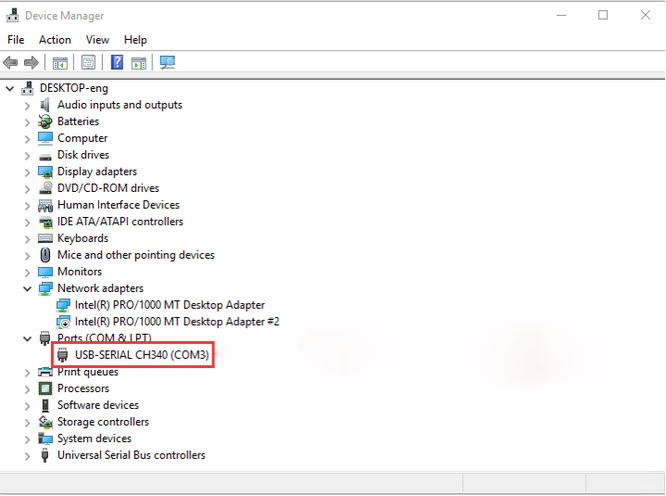Viewport: 666px width, 496px height.
Task: Select Intel(R) PRO/1000 MT Desktop Adapter
Action: click(x=169, y=305)
